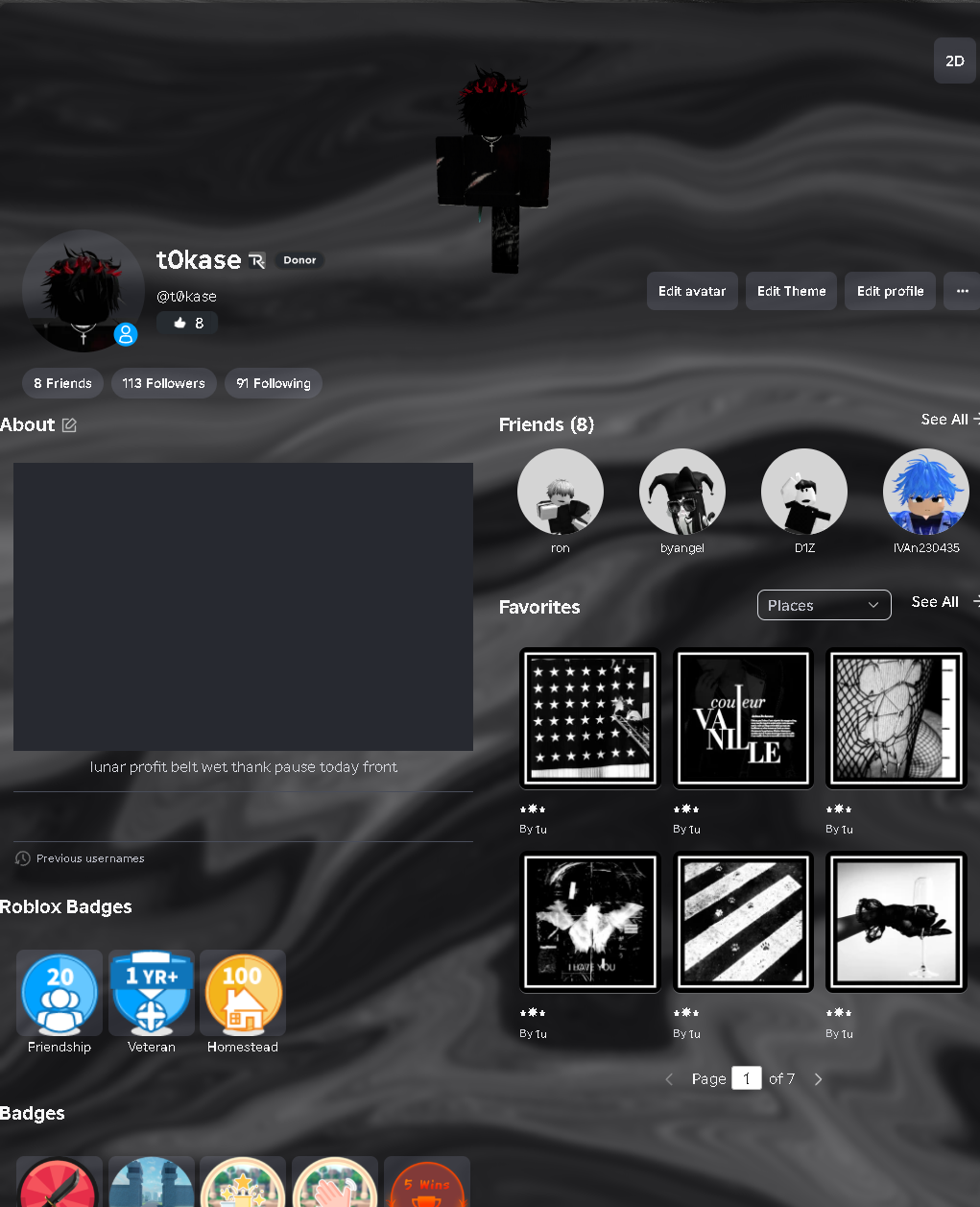The height and width of the screenshot is (1207, 980).
Task: Click the pencil edit icon beside About
Action: tap(69, 425)
